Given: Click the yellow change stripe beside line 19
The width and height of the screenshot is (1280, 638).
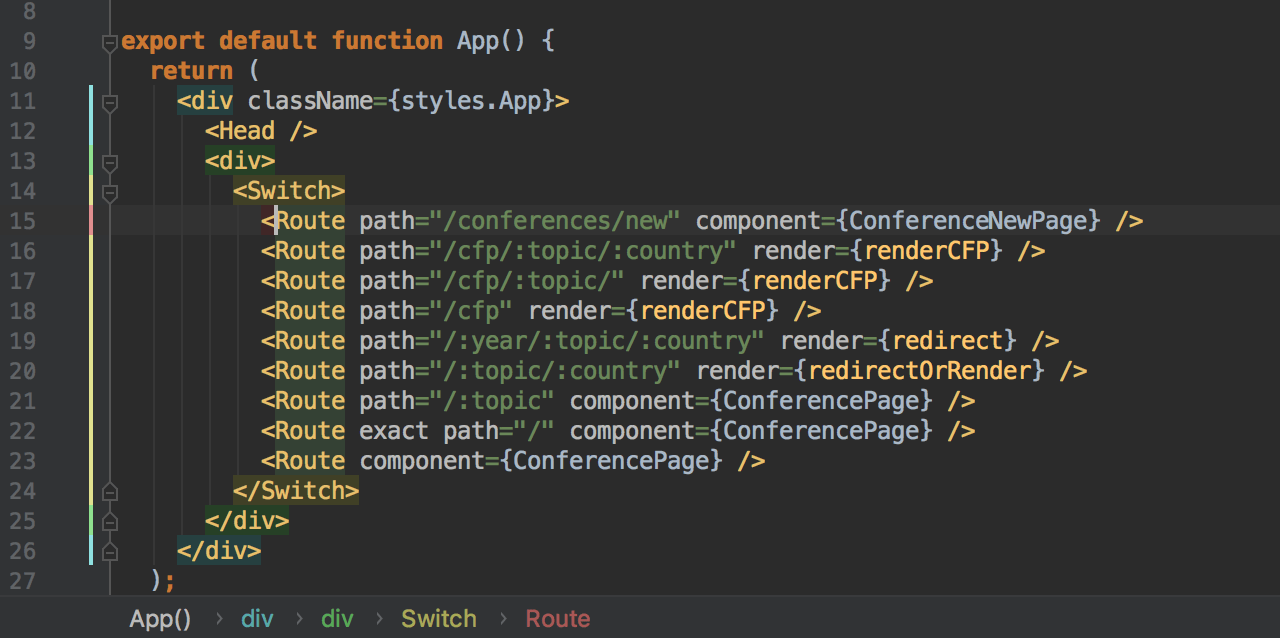Looking at the screenshot, I should coord(91,341).
